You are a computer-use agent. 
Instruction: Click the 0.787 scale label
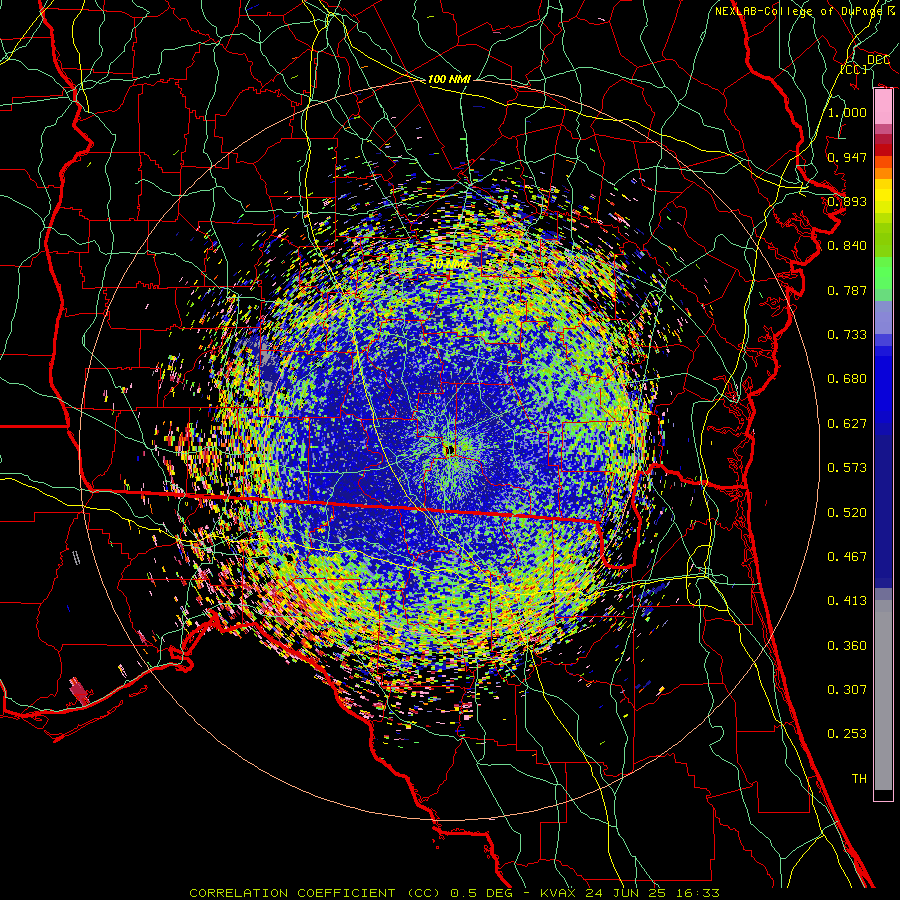click(x=847, y=290)
